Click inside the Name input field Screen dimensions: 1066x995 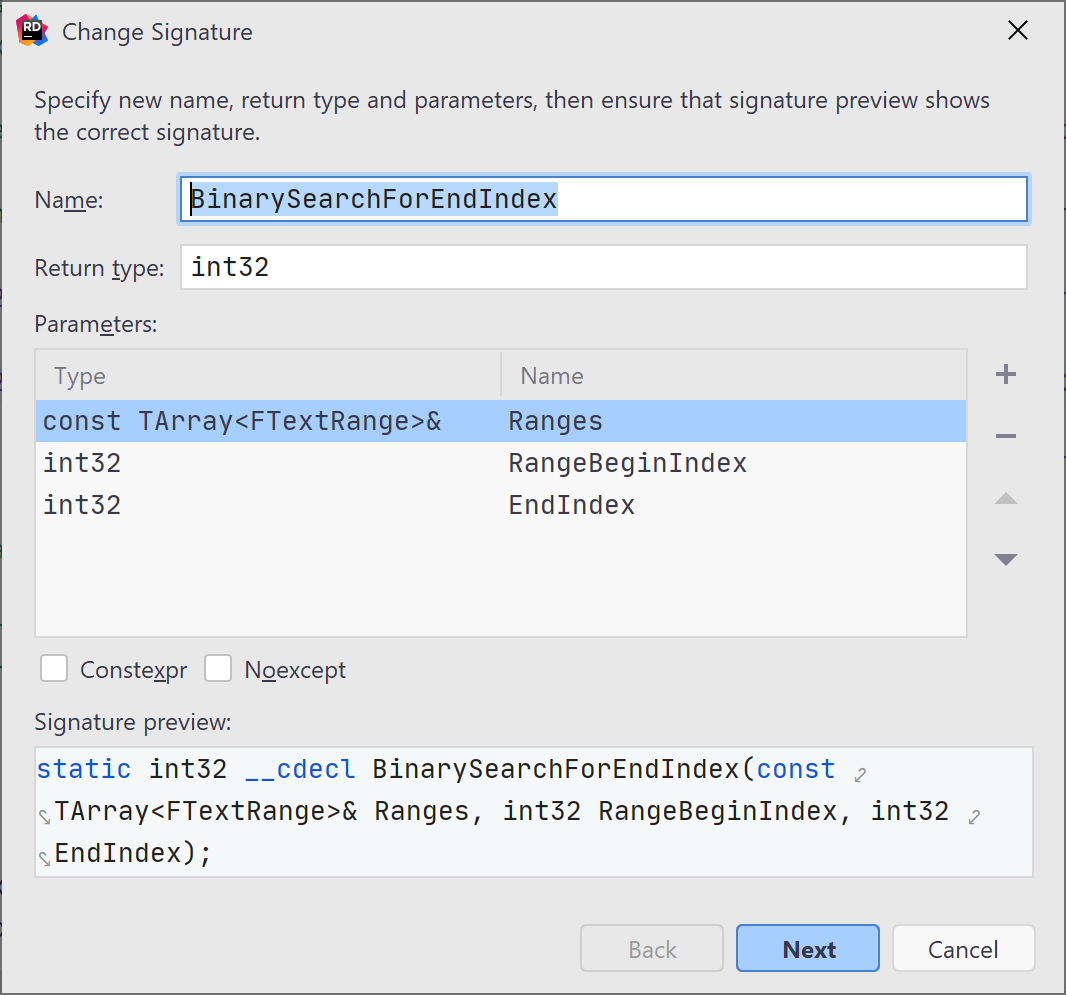click(x=600, y=199)
